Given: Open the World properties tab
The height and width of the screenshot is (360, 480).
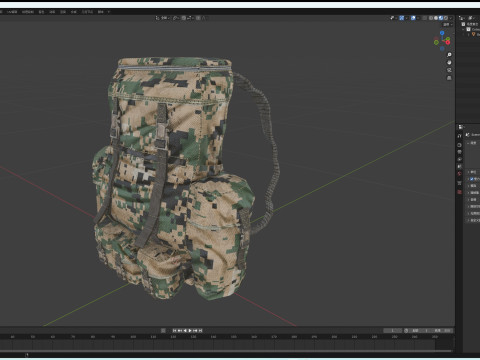Looking at the screenshot, I should (459, 173).
